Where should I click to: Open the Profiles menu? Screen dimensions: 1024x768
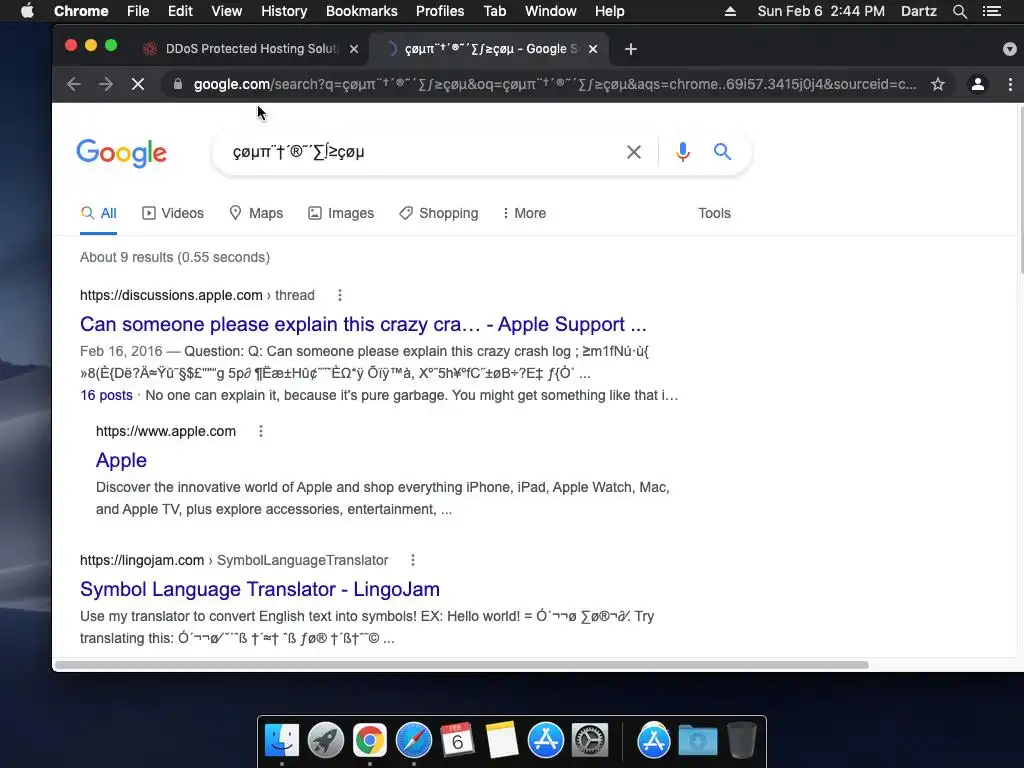440,11
